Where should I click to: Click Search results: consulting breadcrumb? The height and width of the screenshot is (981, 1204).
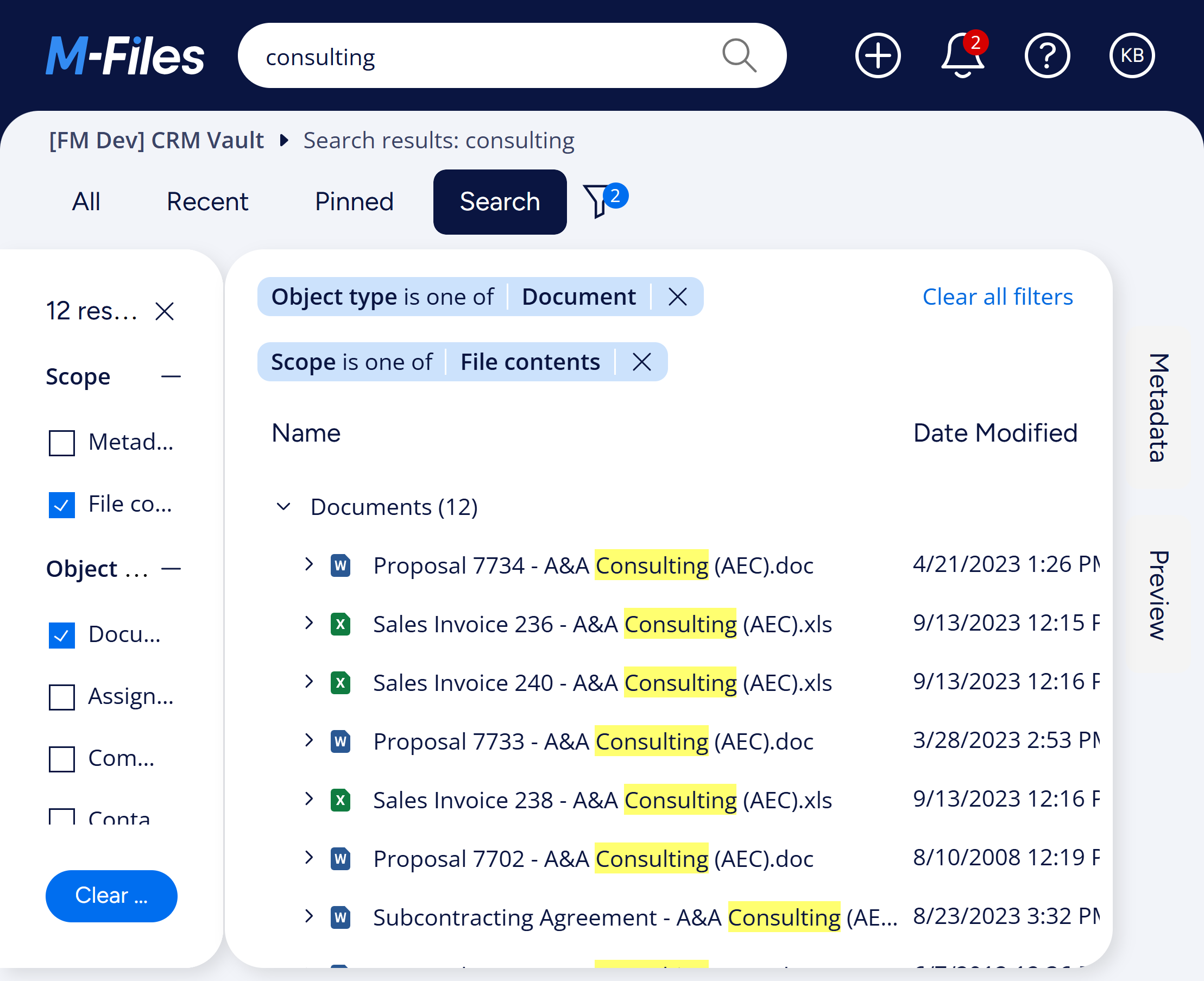coord(439,140)
